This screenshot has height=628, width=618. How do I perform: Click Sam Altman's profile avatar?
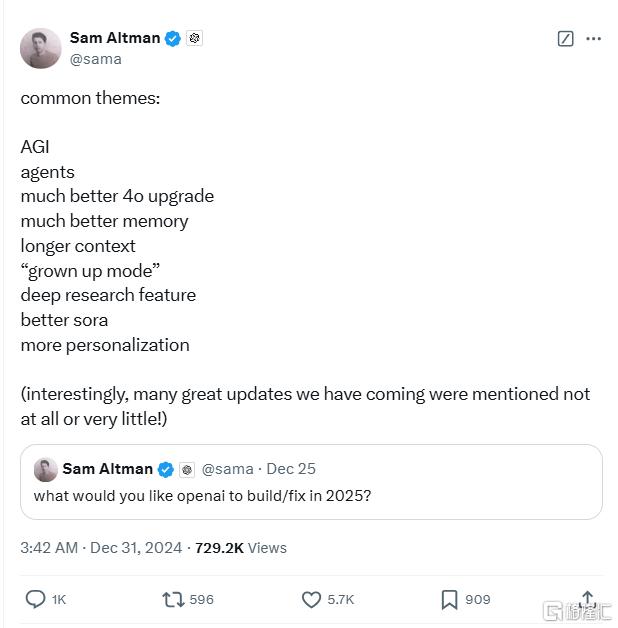pyautogui.click(x=41, y=48)
